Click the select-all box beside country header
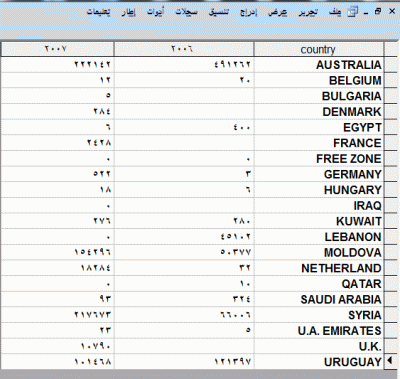This screenshot has height=379, width=400. (390, 49)
